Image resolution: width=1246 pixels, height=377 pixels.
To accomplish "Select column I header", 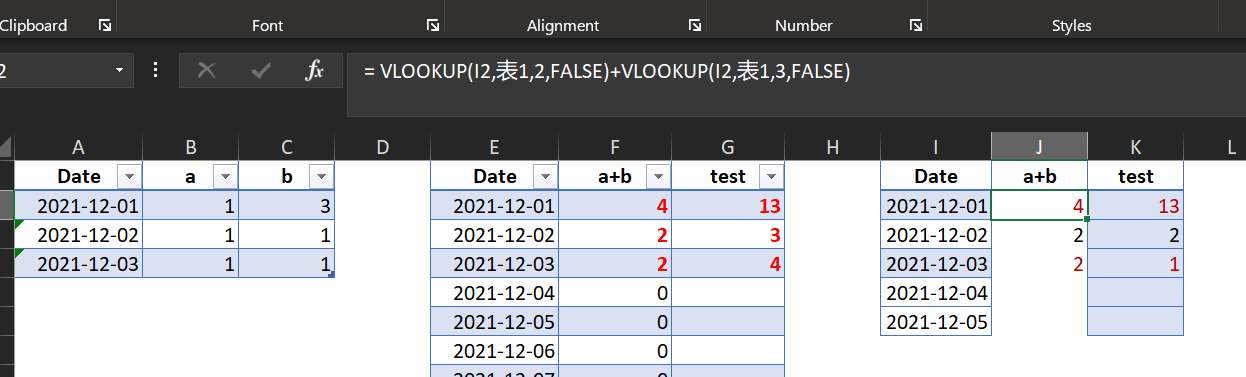I will [x=936, y=147].
